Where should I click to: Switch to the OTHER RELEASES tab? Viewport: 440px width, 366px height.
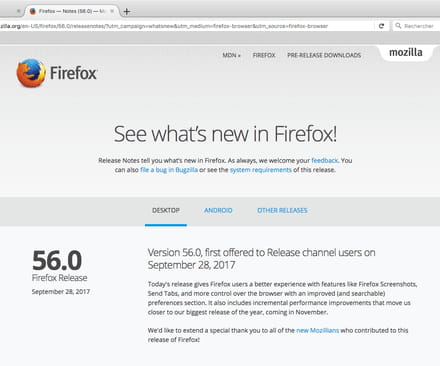tap(282, 211)
